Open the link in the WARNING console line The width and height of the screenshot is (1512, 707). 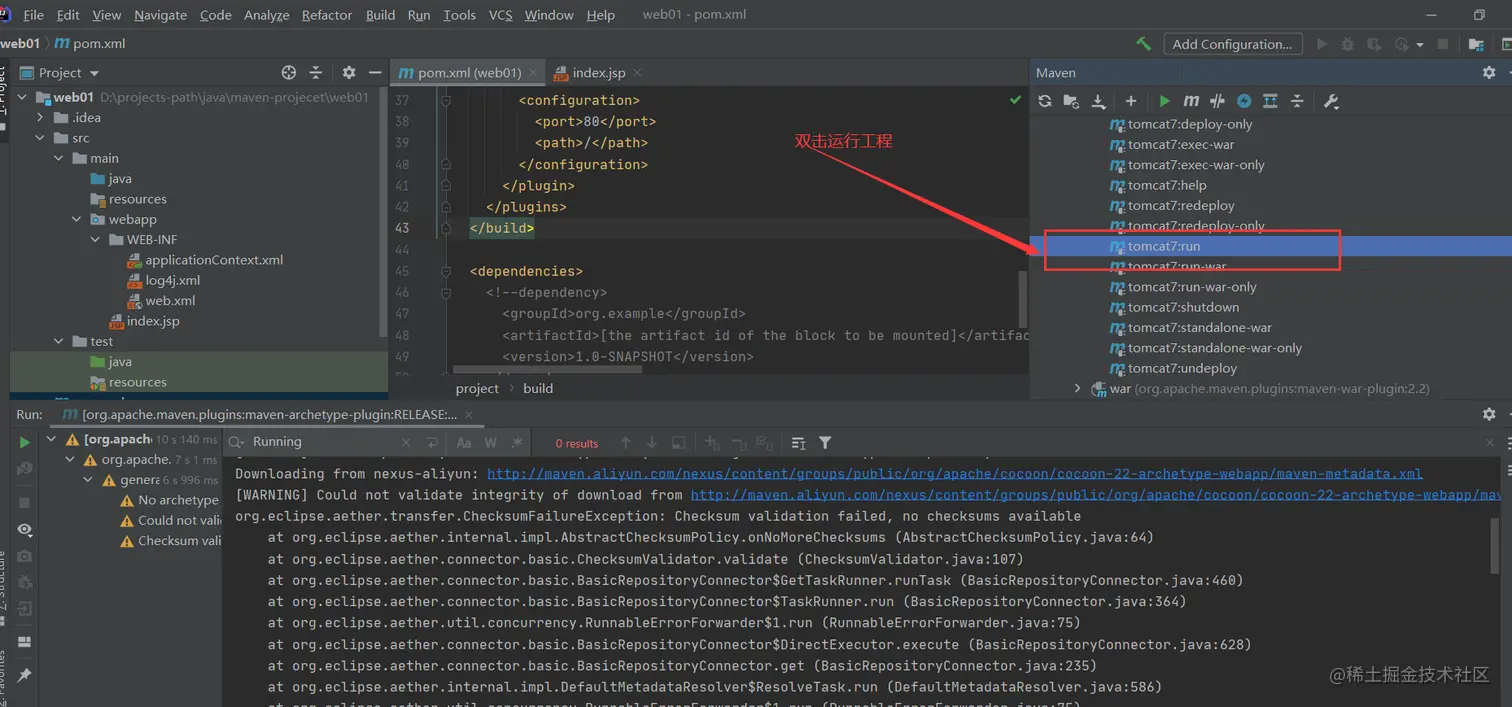pyautogui.click(x=1096, y=494)
